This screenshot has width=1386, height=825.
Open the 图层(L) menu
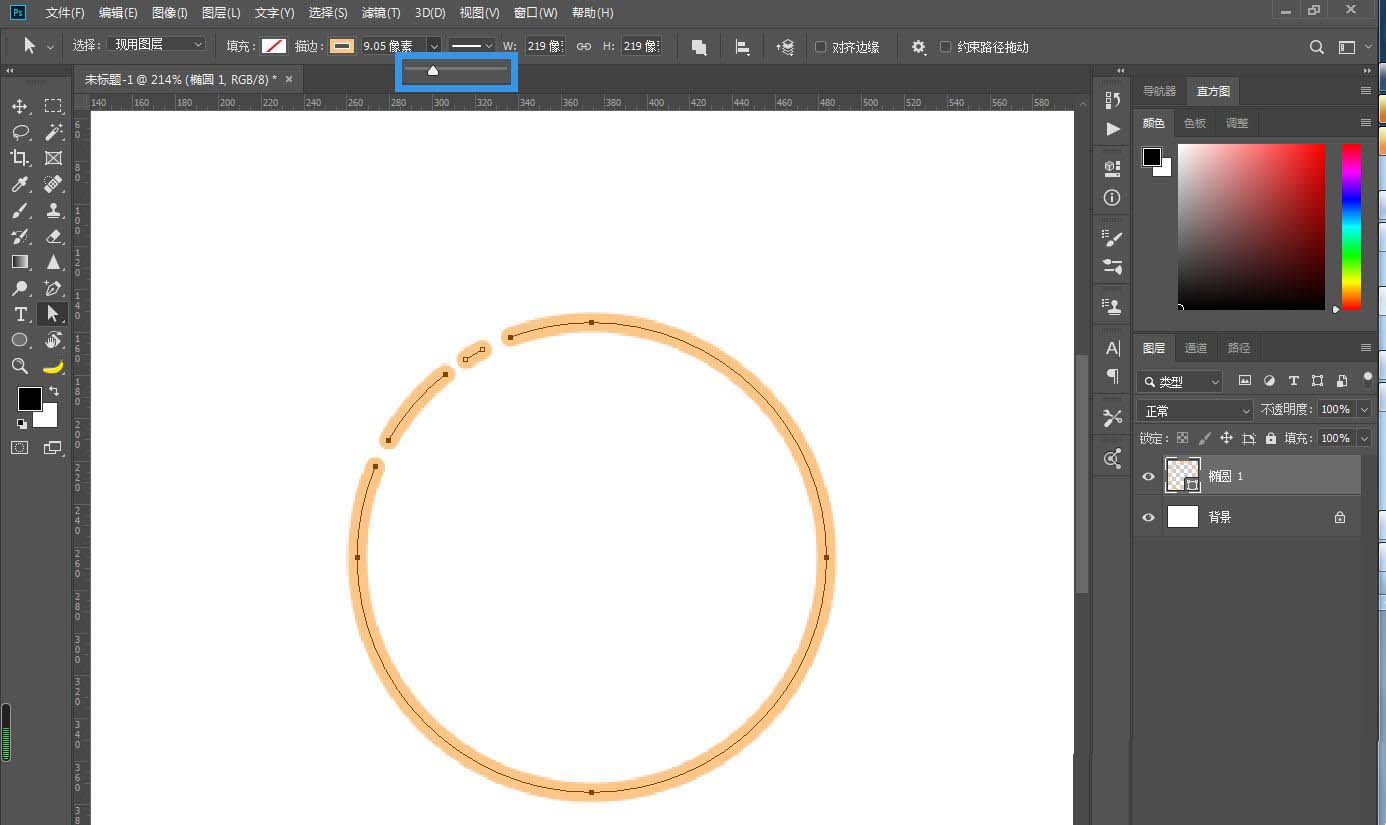221,13
